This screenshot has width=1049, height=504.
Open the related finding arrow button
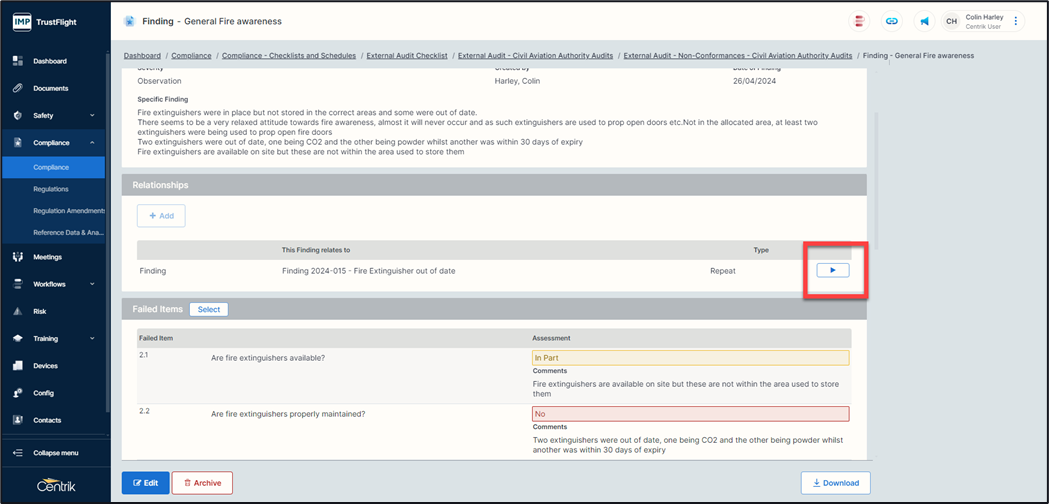click(x=832, y=270)
